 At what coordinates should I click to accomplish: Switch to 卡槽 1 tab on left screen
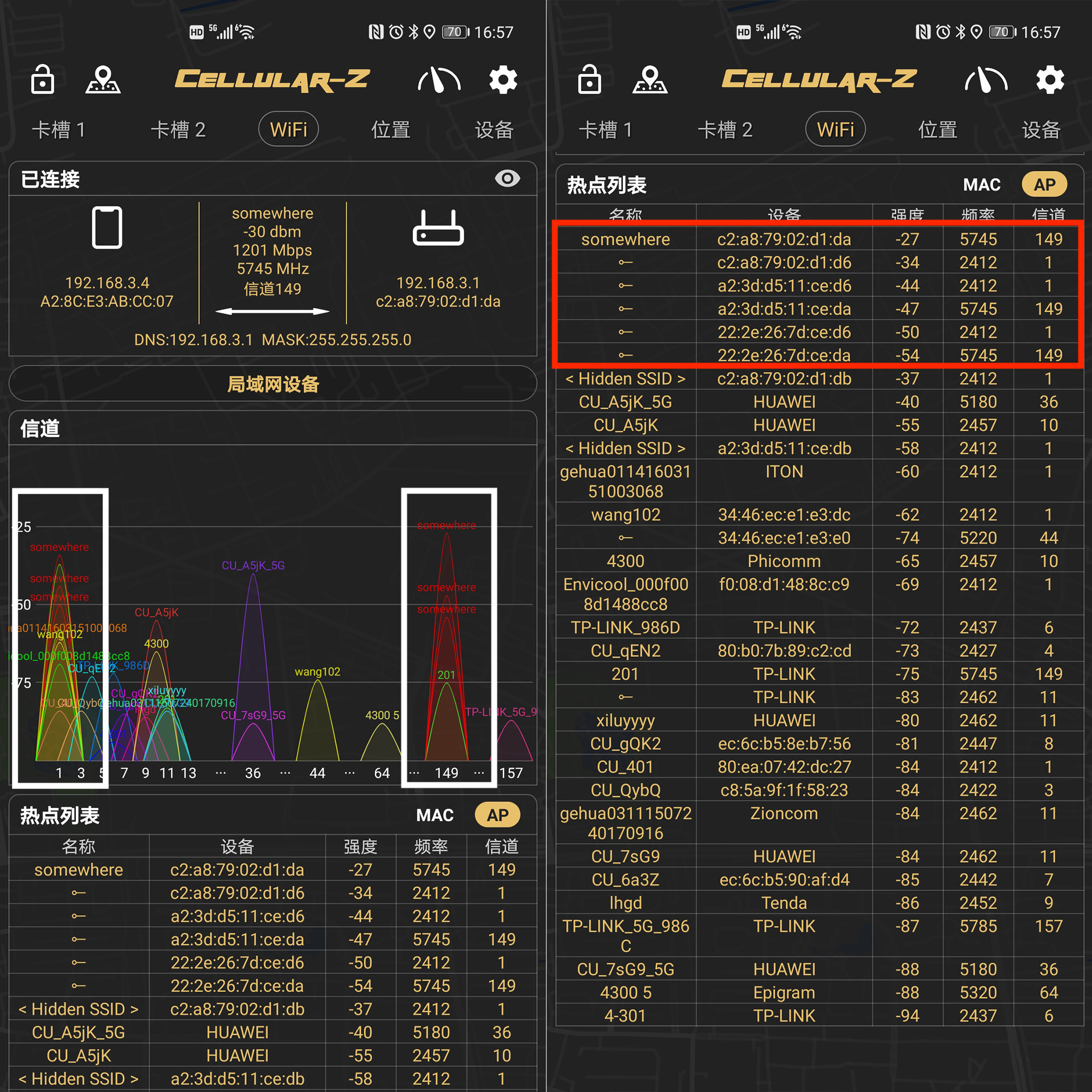coord(58,130)
